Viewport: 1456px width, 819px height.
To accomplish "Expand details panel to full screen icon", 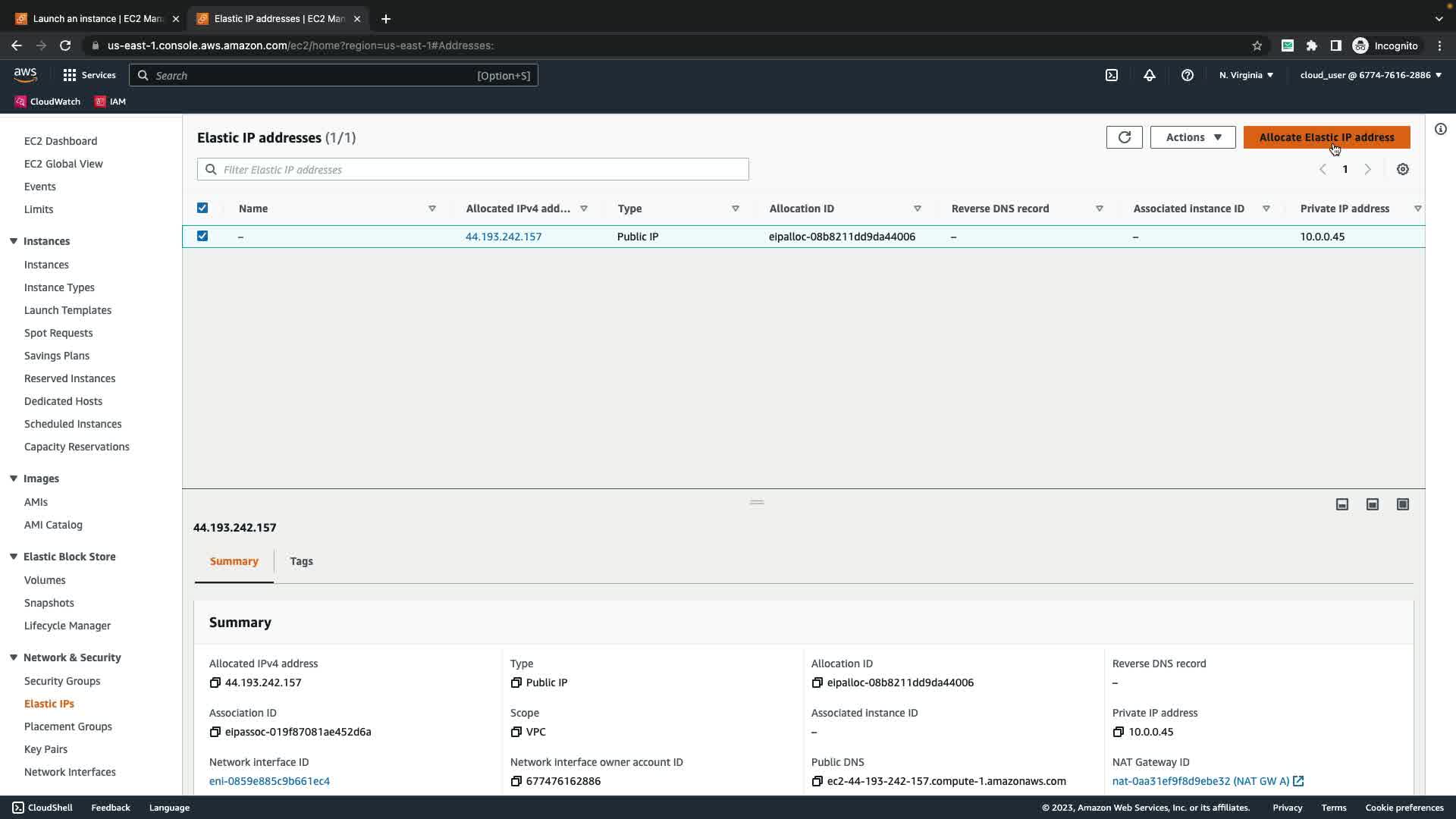I will click(x=1403, y=504).
